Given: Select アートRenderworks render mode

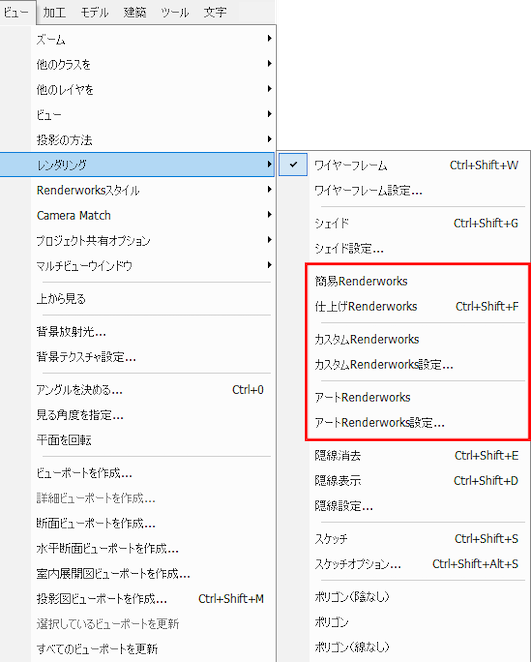Looking at the screenshot, I should 417,397.
